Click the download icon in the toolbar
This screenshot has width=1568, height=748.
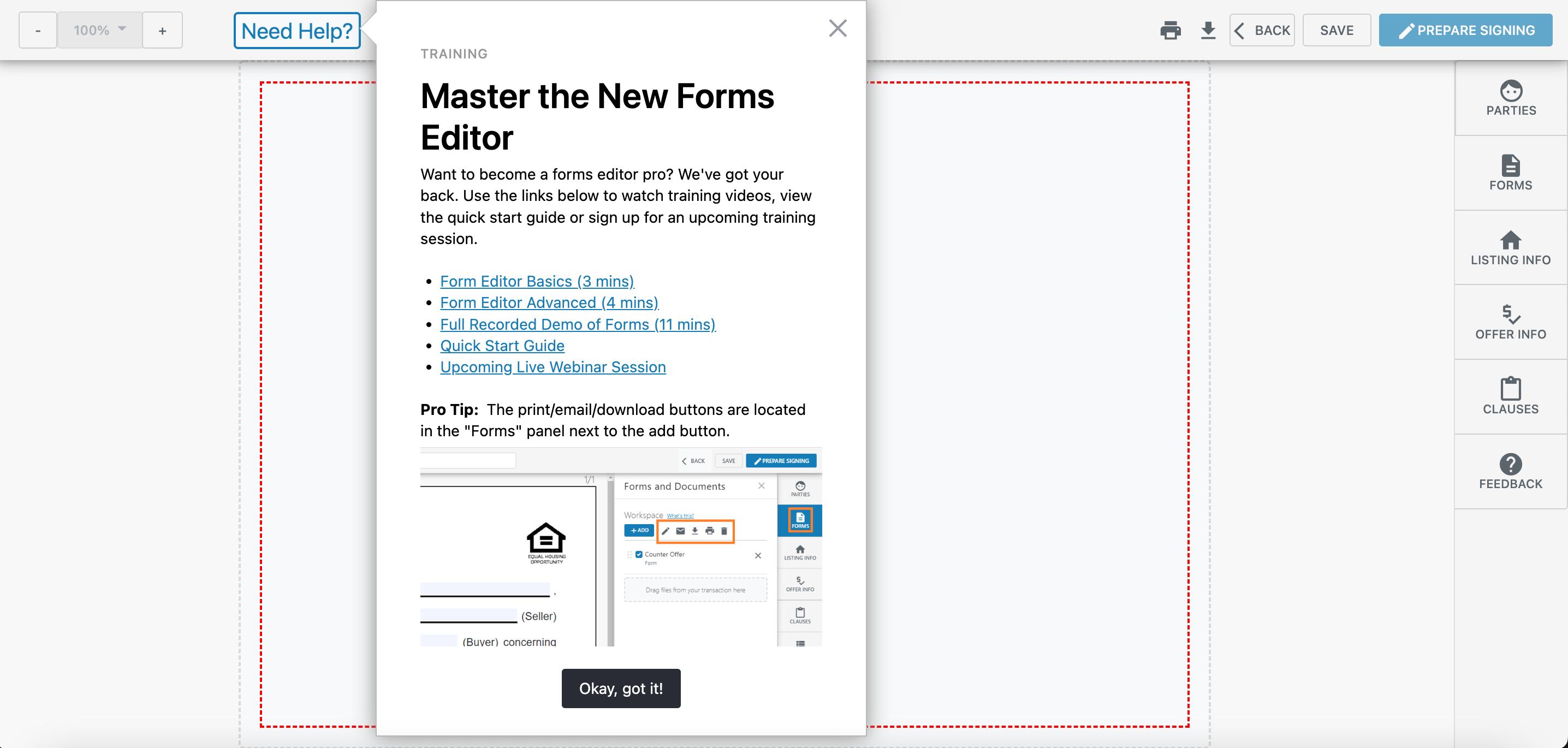(x=1208, y=31)
